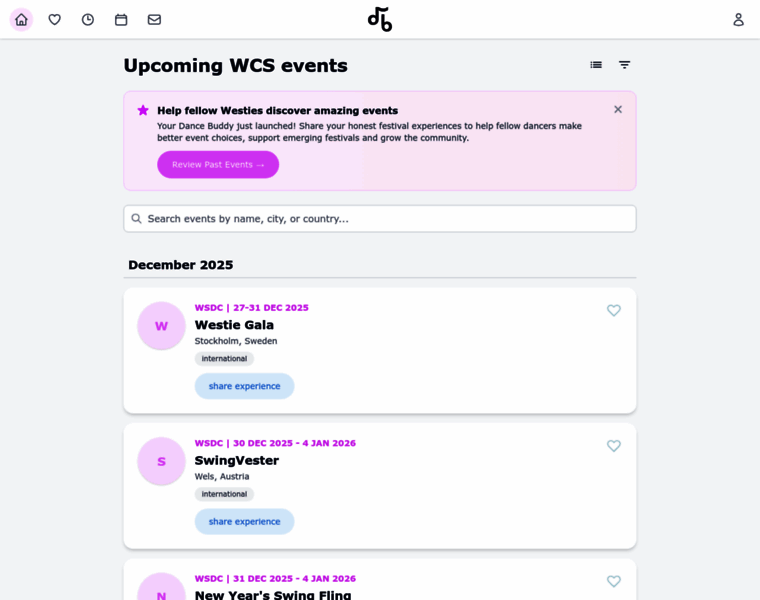The height and width of the screenshot is (600, 760).
Task: Open favorites heart icon in top navigation
Action: 55,20
